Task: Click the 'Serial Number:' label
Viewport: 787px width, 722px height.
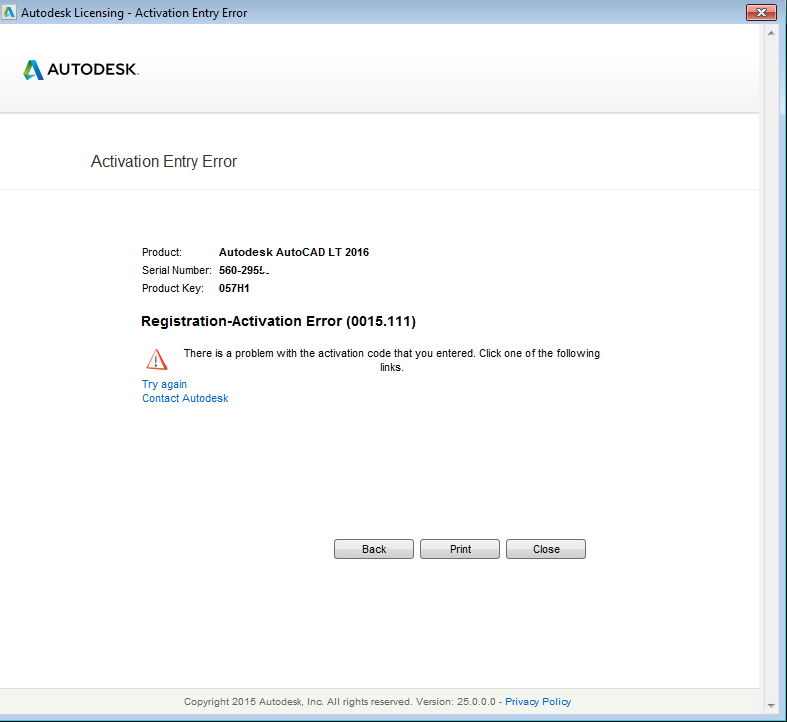Action: tap(177, 270)
